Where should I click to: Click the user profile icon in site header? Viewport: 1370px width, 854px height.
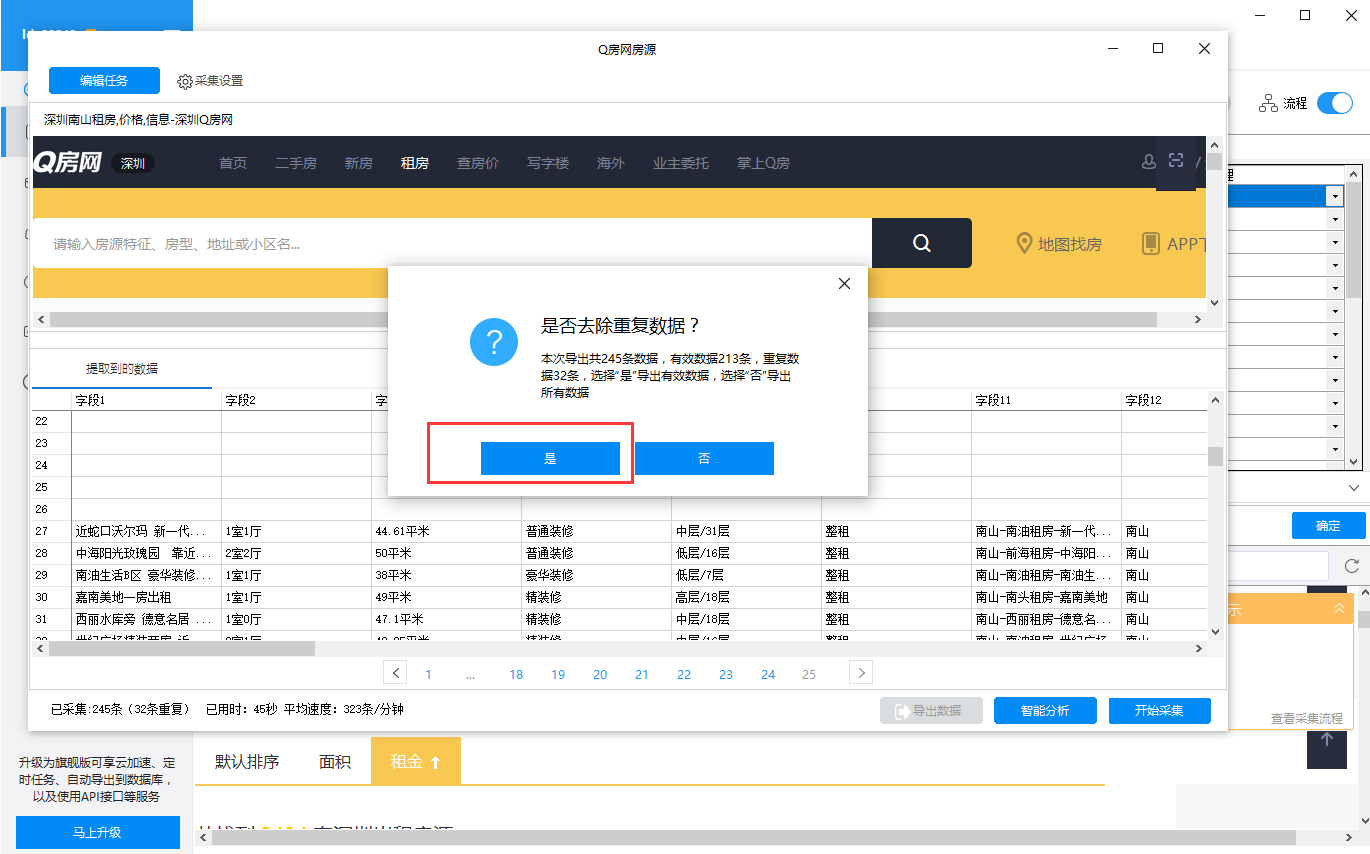tap(1149, 162)
